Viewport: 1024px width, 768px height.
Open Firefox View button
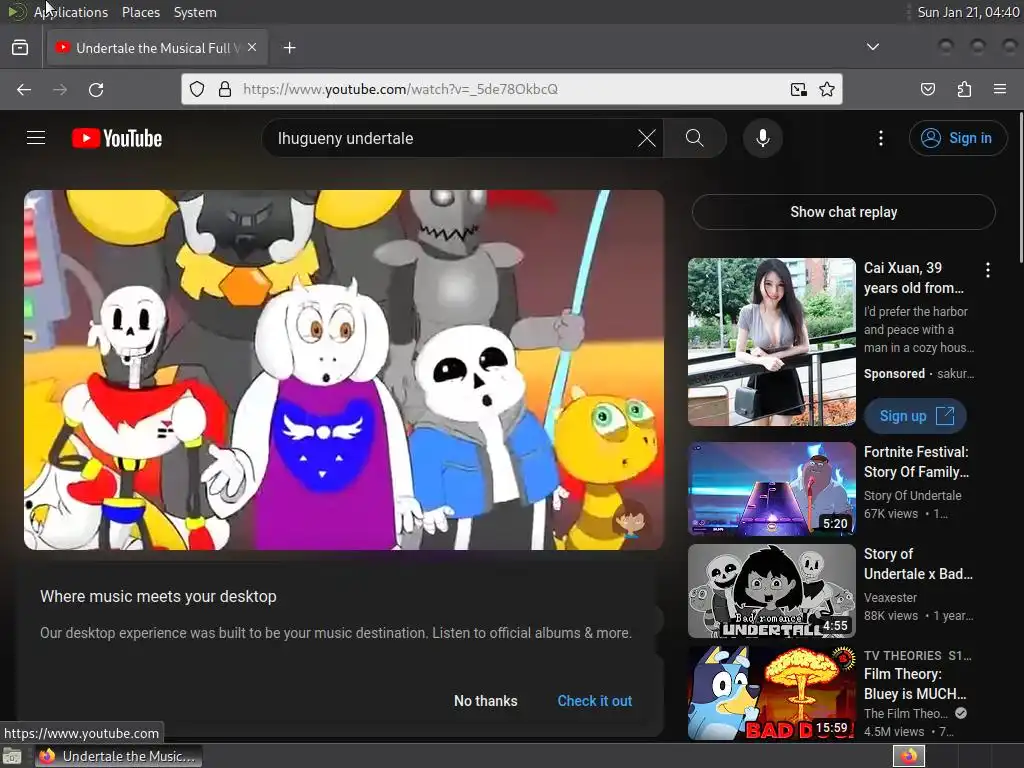click(x=20, y=48)
